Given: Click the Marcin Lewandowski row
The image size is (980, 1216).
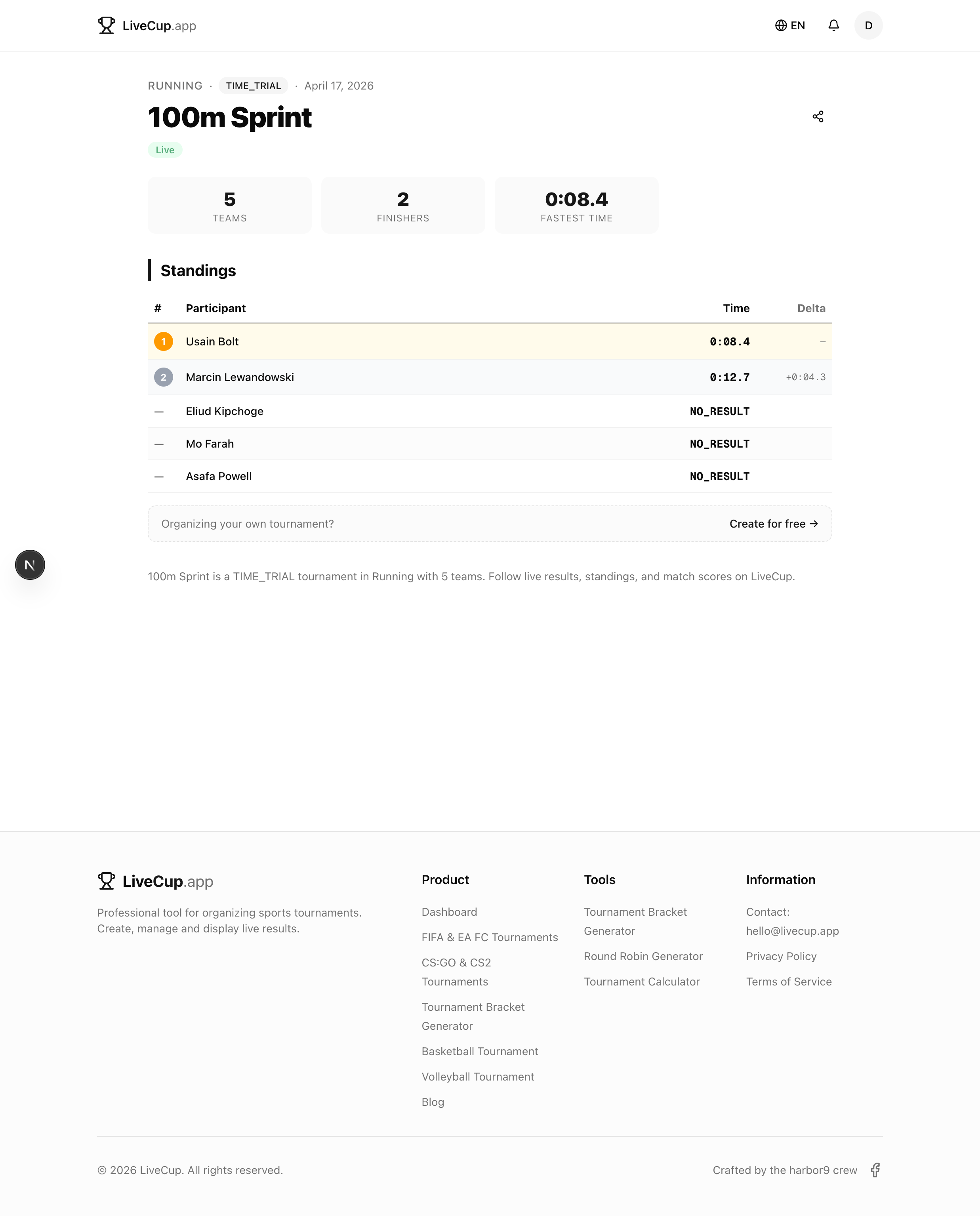Looking at the screenshot, I should tap(490, 377).
